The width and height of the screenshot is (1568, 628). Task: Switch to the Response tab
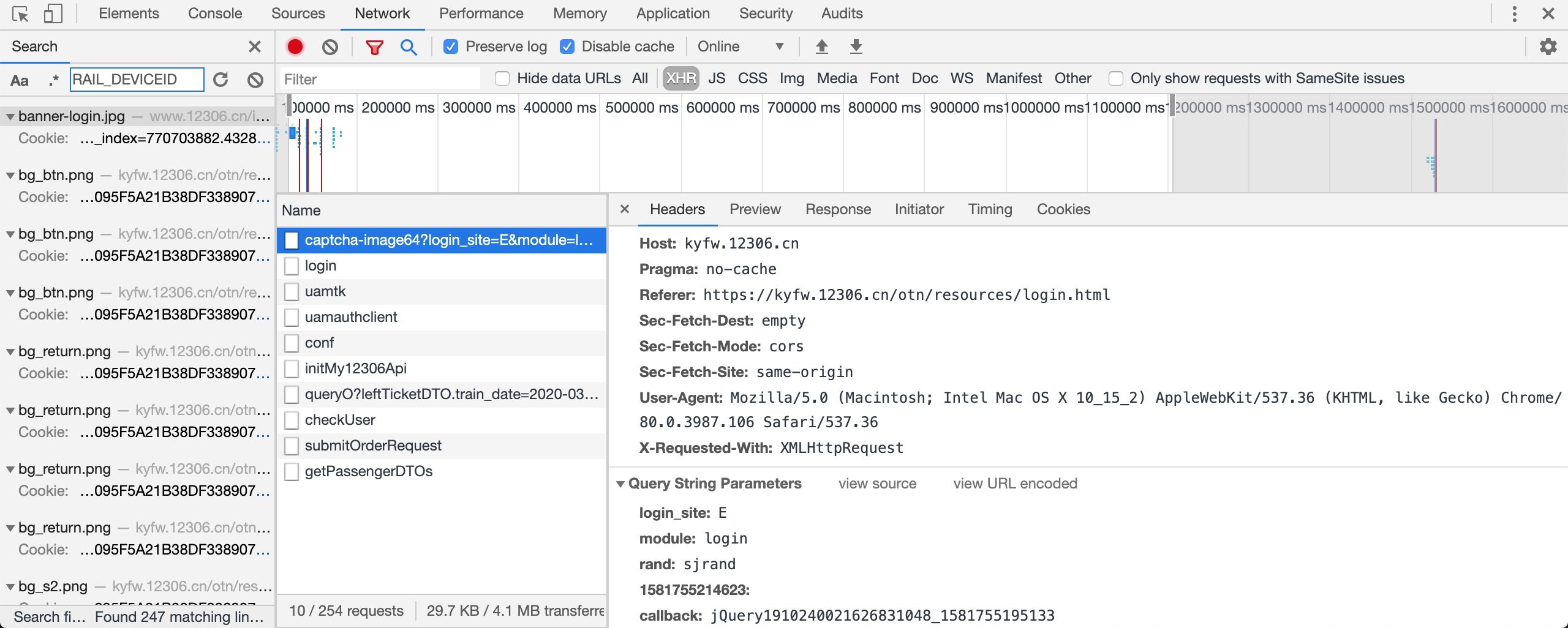tap(837, 209)
